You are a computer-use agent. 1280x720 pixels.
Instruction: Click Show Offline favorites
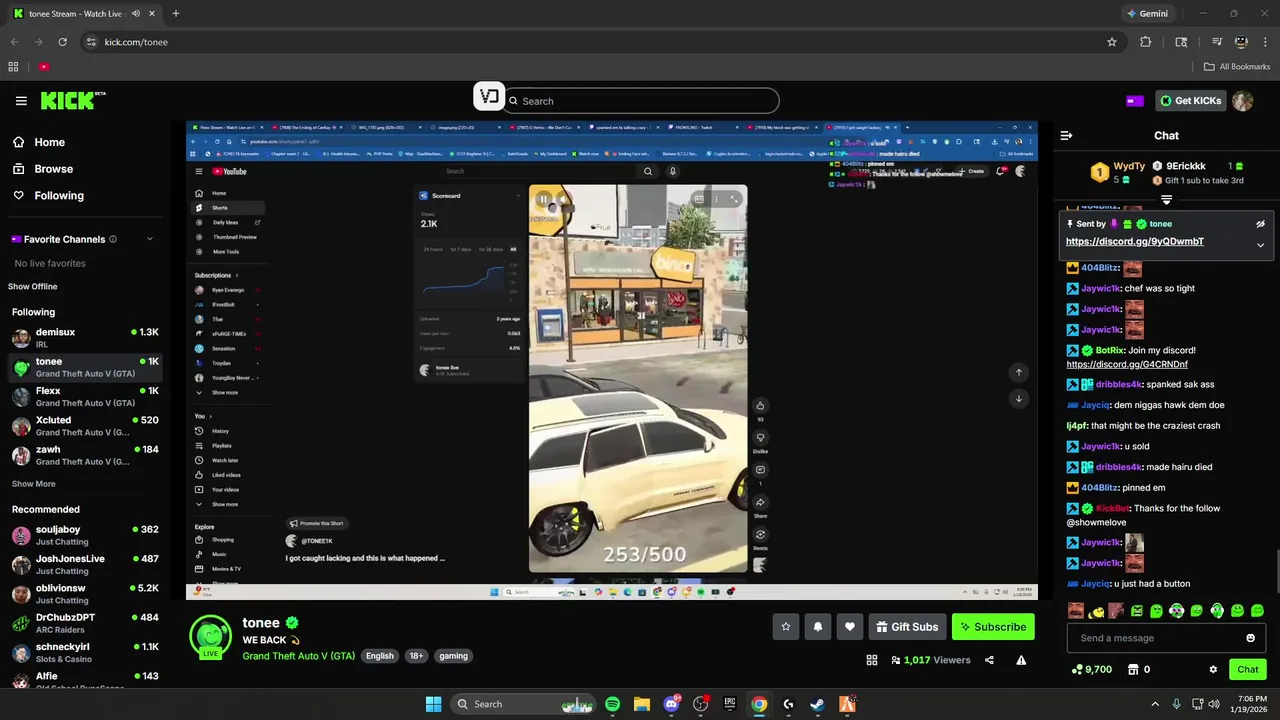point(33,287)
